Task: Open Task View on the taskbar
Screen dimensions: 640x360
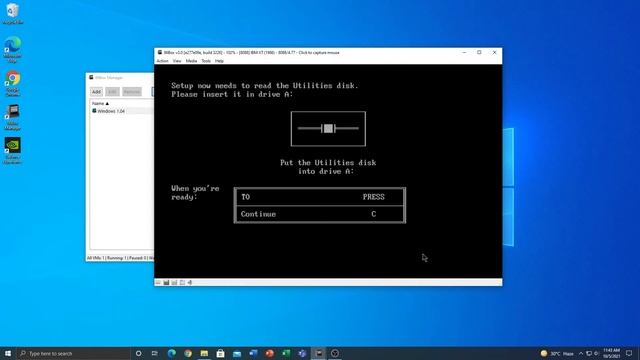Action: pyautogui.click(x=155, y=353)
